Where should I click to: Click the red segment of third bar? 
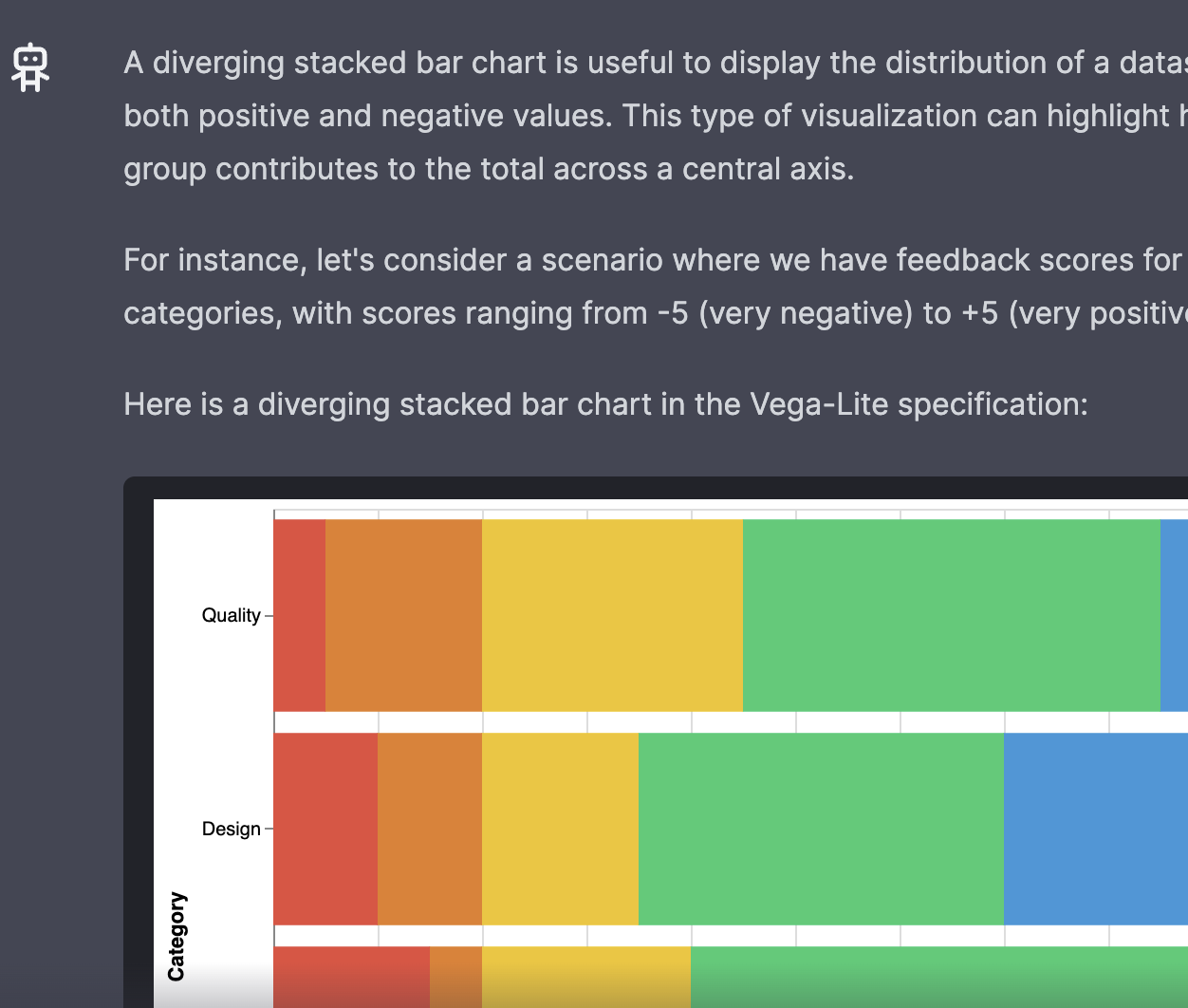click(351, 977)
